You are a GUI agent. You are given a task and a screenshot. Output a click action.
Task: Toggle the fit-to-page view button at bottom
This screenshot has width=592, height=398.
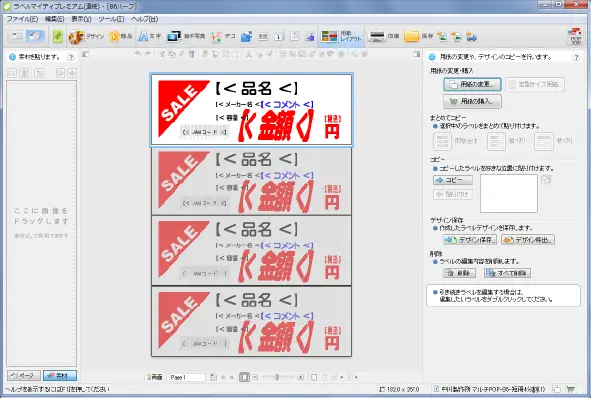pos(244,377)
